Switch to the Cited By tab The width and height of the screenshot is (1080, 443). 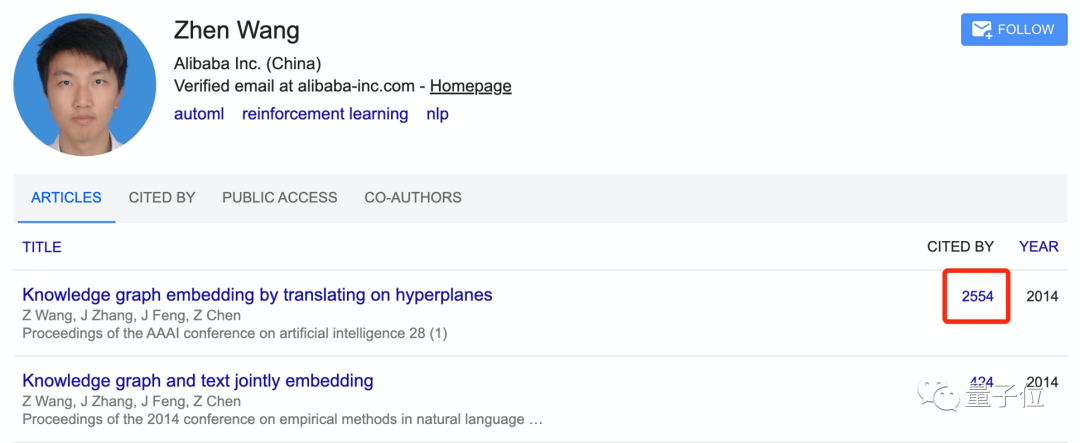162,198
